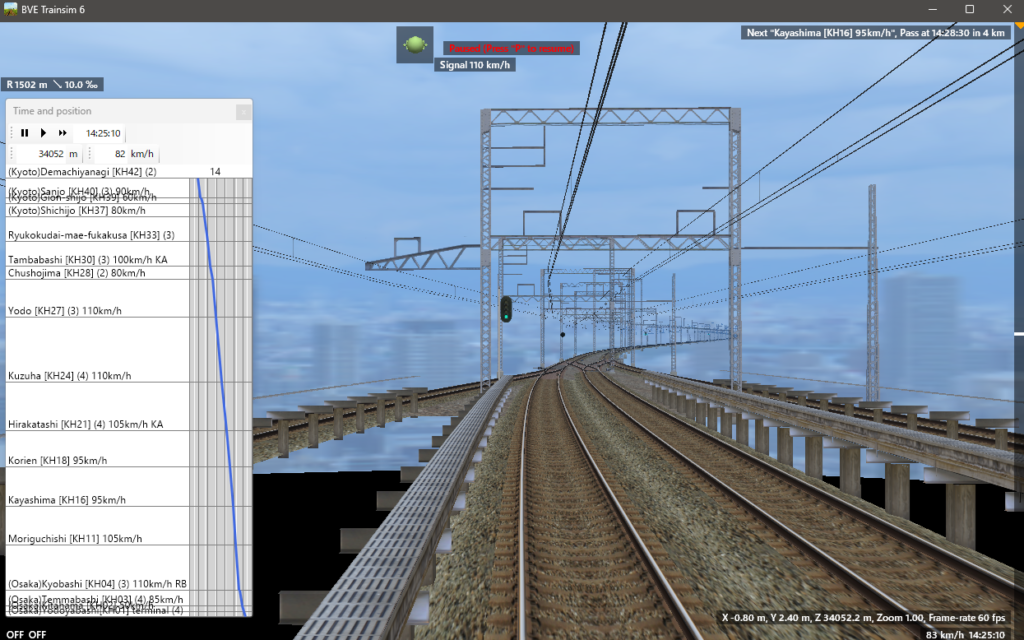Click the BVE Trainsim 6 title bar icon
The height and width of the screenshot is (640, 1024).
pyautogui.click(x=12, y=9)
